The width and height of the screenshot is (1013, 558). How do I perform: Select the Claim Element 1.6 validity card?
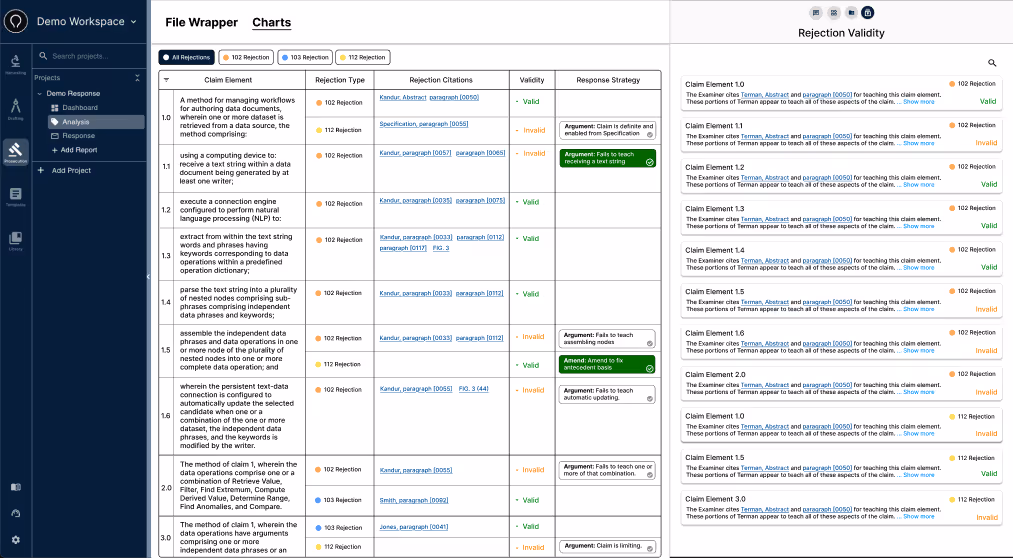[x=842, y=342]
